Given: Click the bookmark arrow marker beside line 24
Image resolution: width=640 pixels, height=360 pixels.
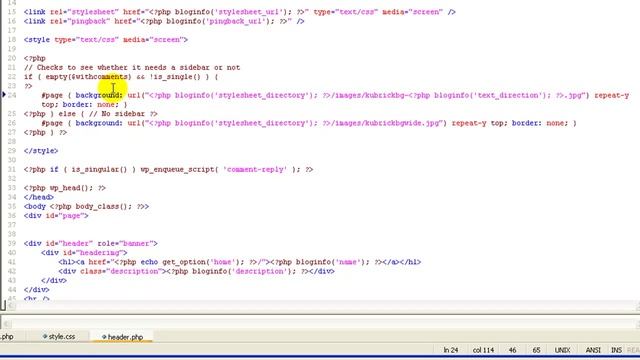Looking at the screenshot, I should point(4,95).
